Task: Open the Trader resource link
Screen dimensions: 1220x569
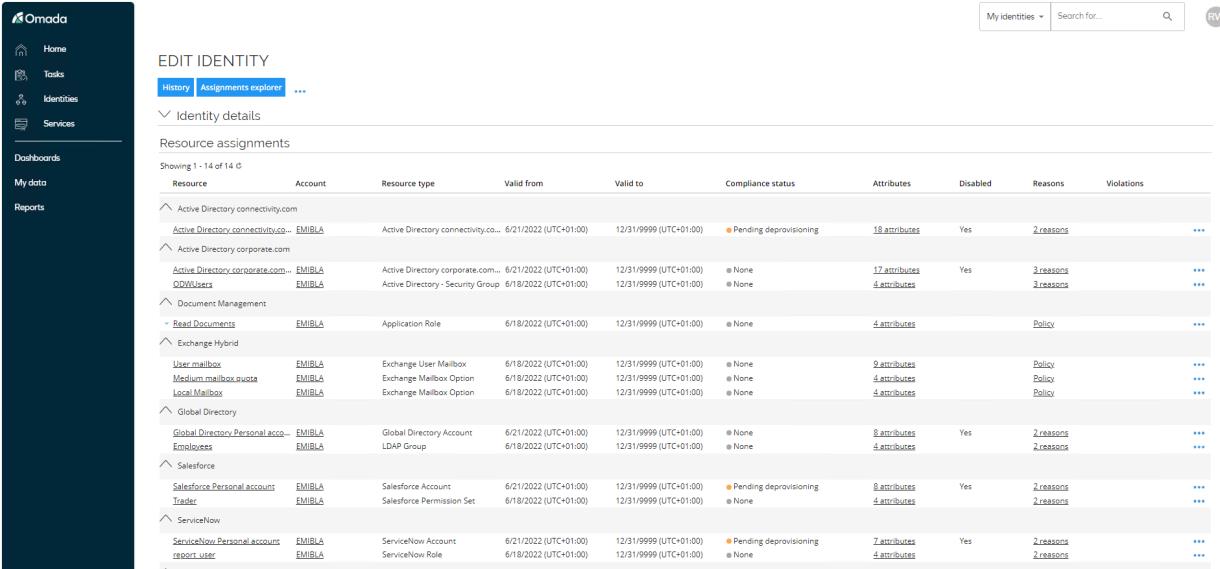Action: [x=184, y=501]
